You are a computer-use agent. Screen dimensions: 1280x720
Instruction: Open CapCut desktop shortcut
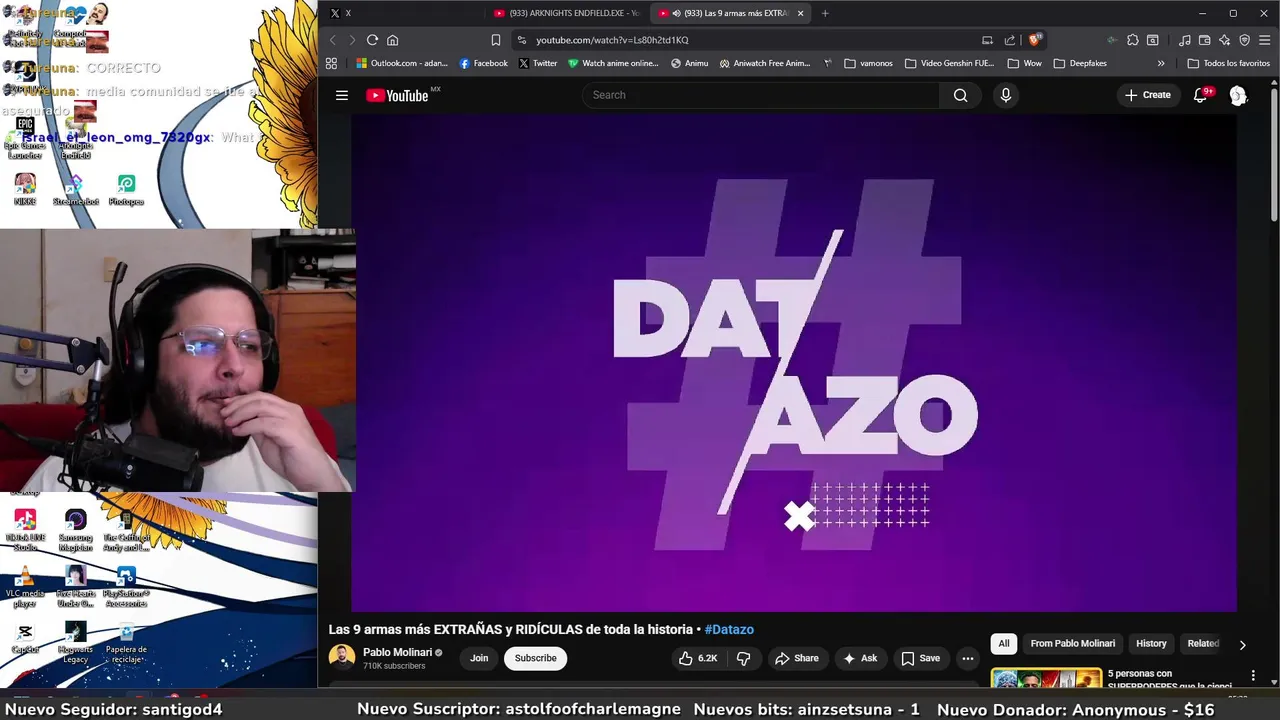point(25,637)
